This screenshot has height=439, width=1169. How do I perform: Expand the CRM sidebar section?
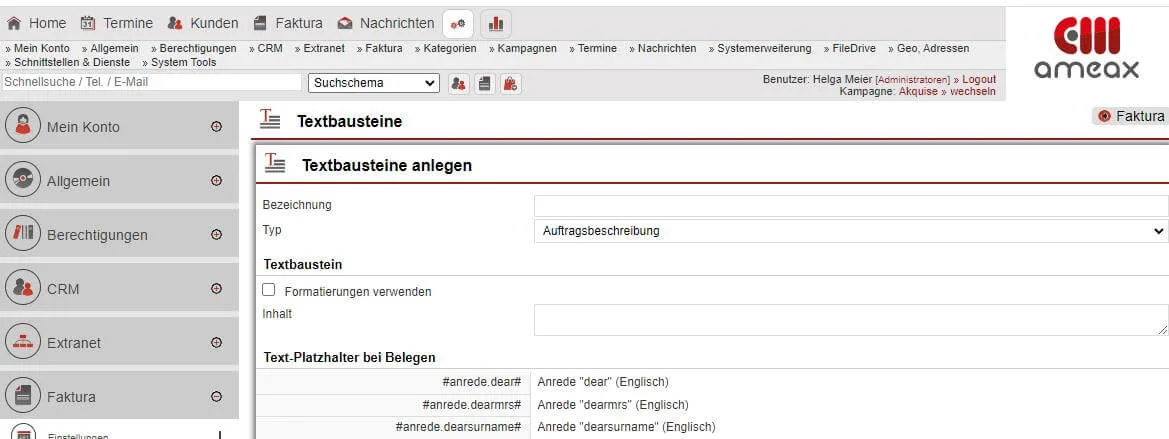[216, 289]
